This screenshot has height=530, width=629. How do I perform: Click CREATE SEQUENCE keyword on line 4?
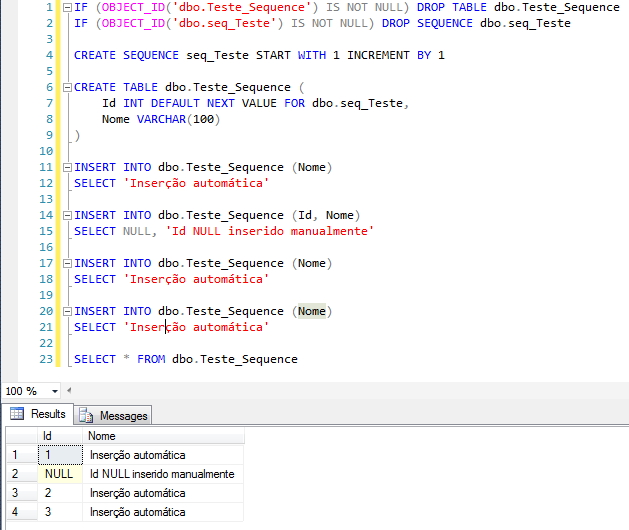[x=126, y=55]
